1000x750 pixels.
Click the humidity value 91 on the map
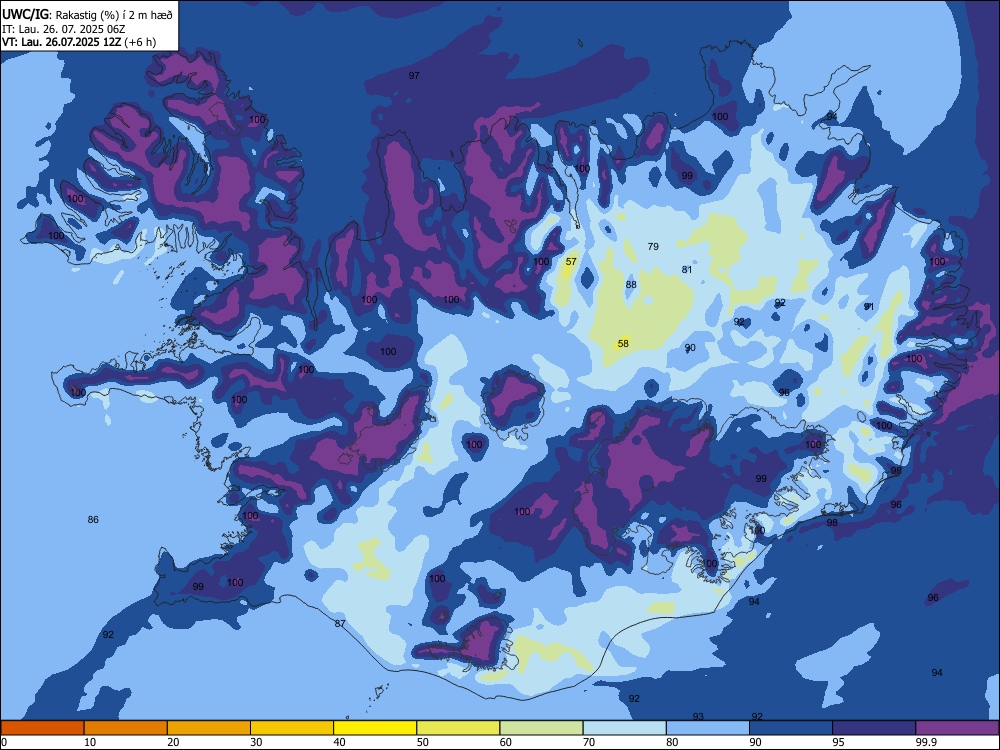tap(869, 307)
